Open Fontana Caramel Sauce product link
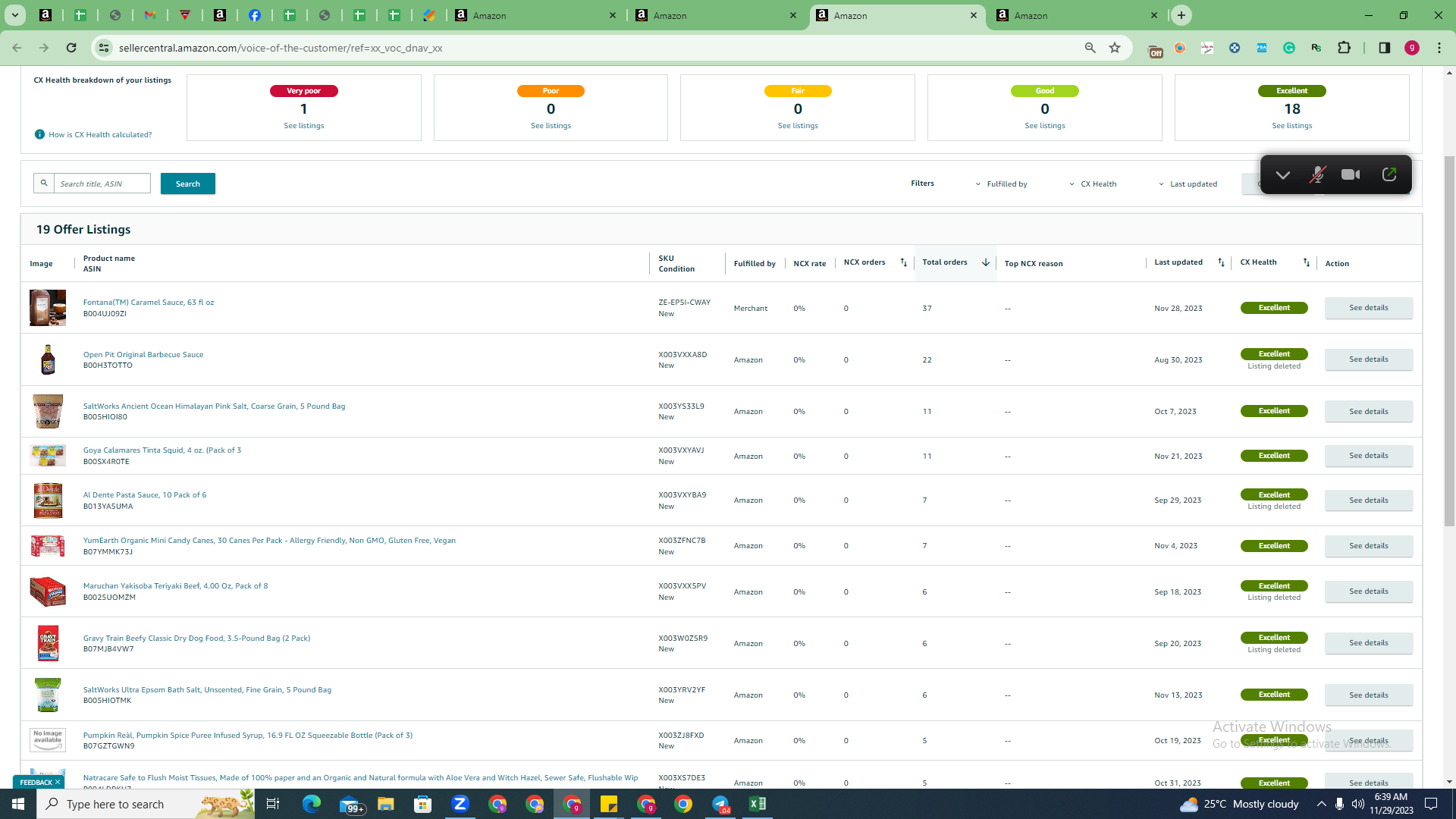Viewport: 1456px width, 819px height. [149, 303]
